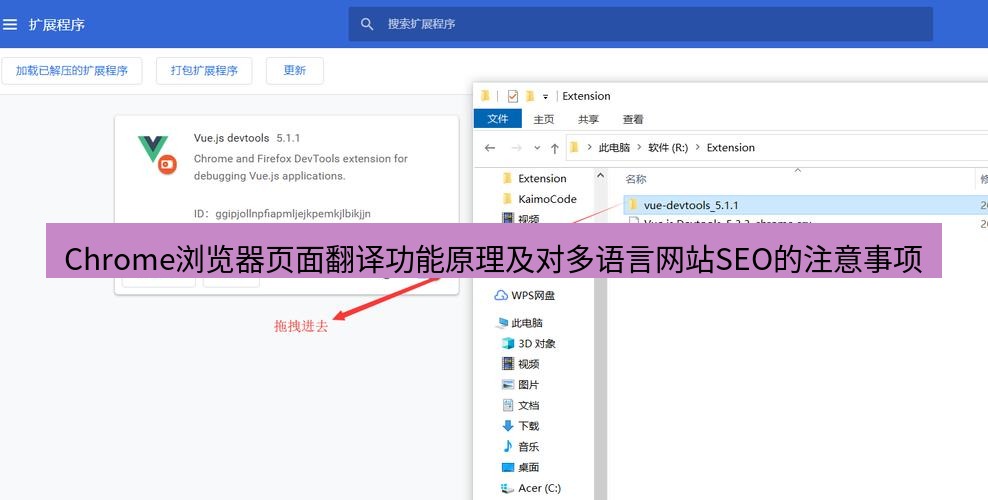The height and width of the screenshot is (500, 988).
Task: Click the This PC computer icon
Action: (502, 323)
